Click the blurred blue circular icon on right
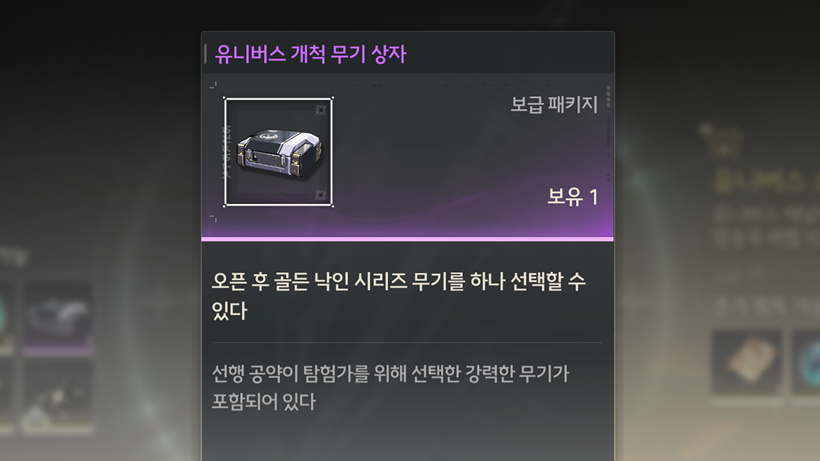Image resolution: width=820 pixels, height=461 pixels. (806, 362)
